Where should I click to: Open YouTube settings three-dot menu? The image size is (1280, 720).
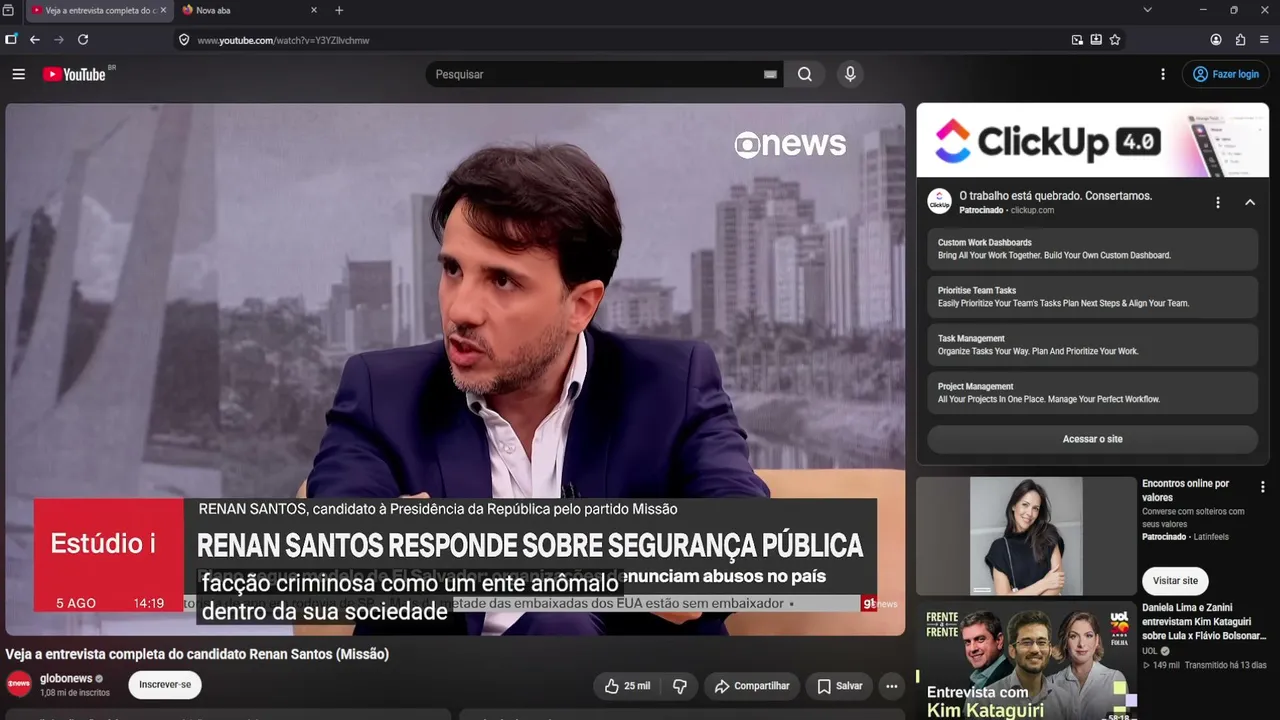coord(1163,74)
